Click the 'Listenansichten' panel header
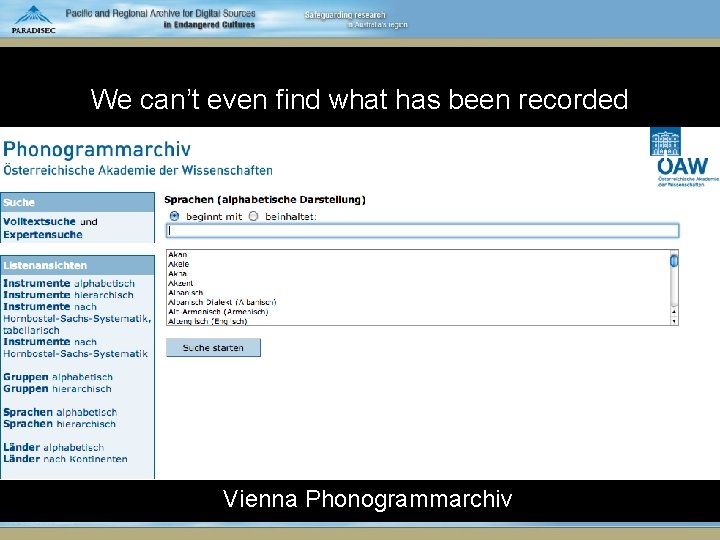 click(78, 265)
